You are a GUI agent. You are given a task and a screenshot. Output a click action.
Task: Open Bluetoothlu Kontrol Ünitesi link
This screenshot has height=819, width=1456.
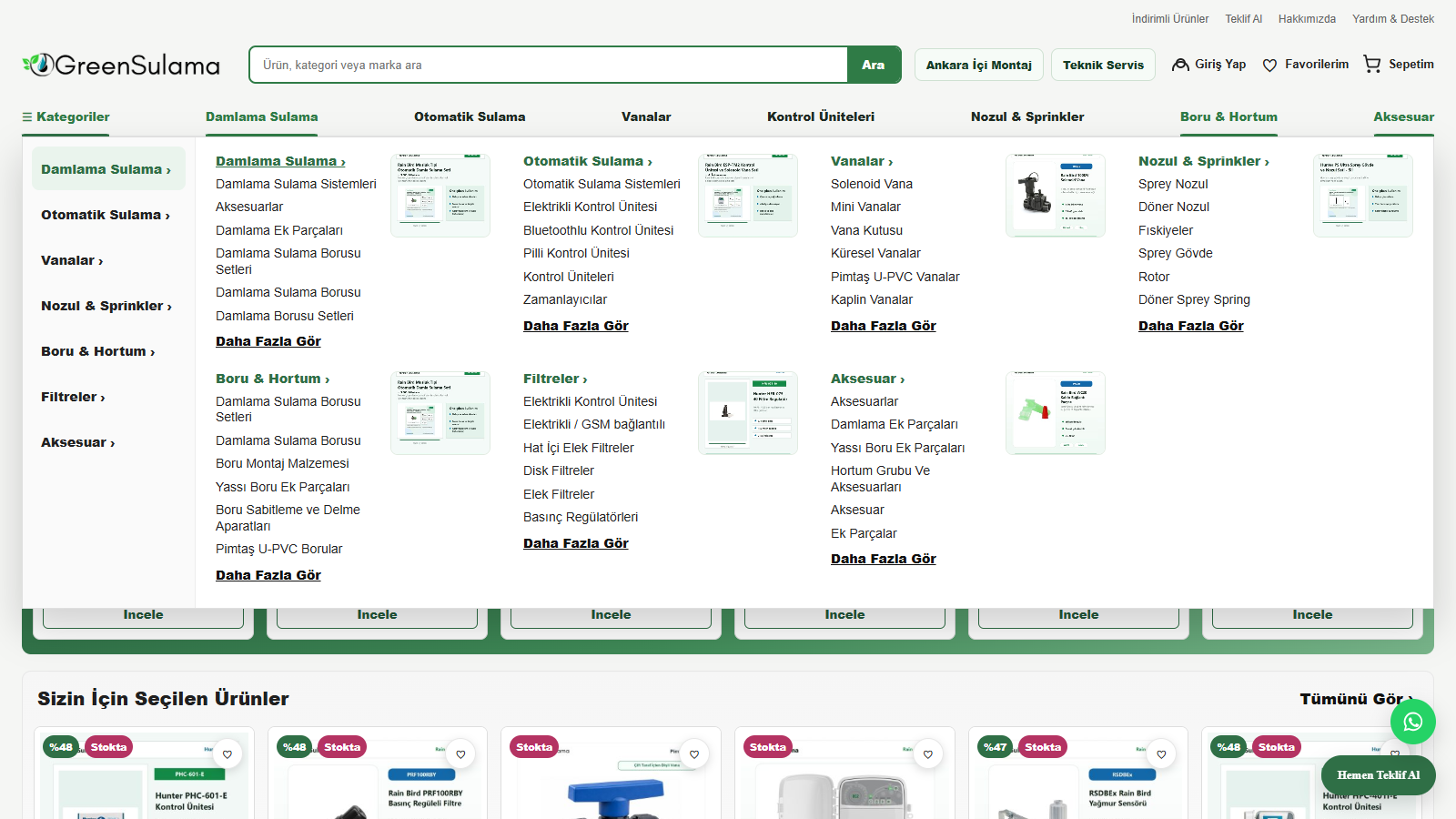point(598,230)
